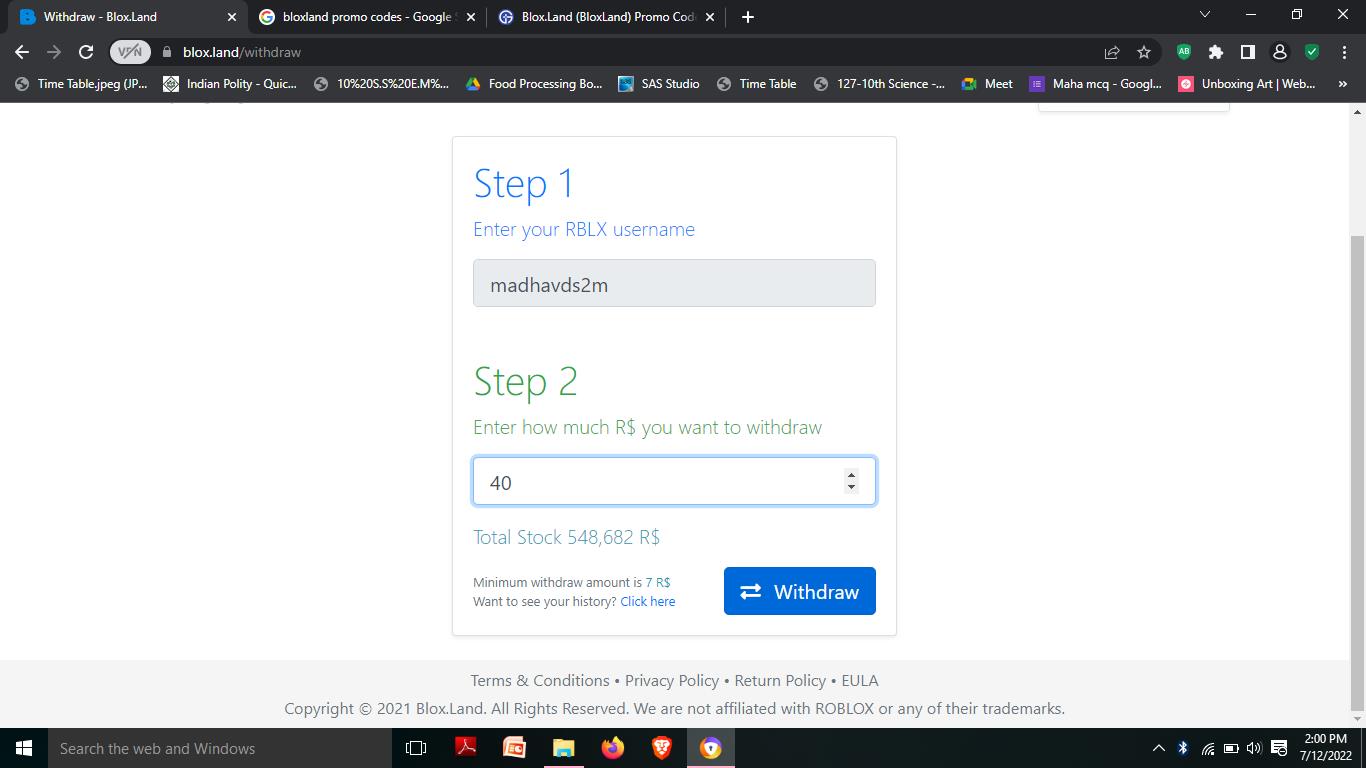Switch to bloxland promo codes Google tab

(x=366, y=17)
